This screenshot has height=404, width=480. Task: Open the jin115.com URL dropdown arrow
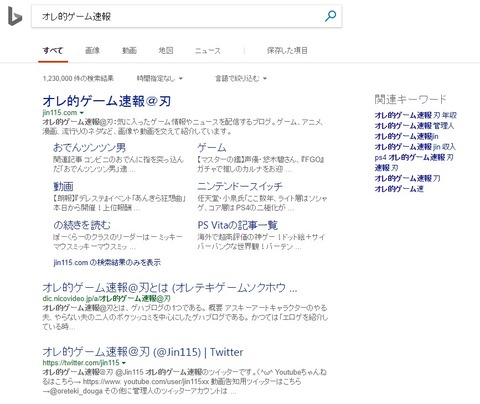(82, 113)
